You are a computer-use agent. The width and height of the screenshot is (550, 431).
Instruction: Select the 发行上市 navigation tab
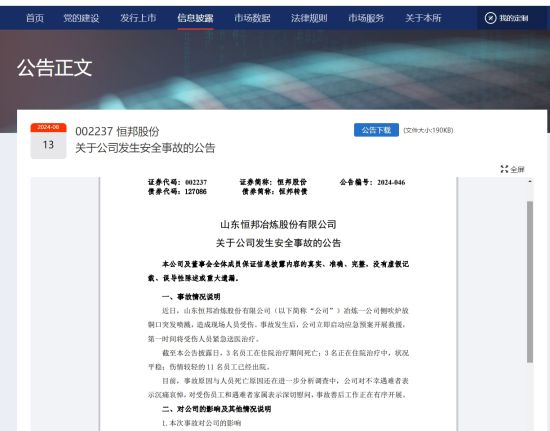click(138, 18)
